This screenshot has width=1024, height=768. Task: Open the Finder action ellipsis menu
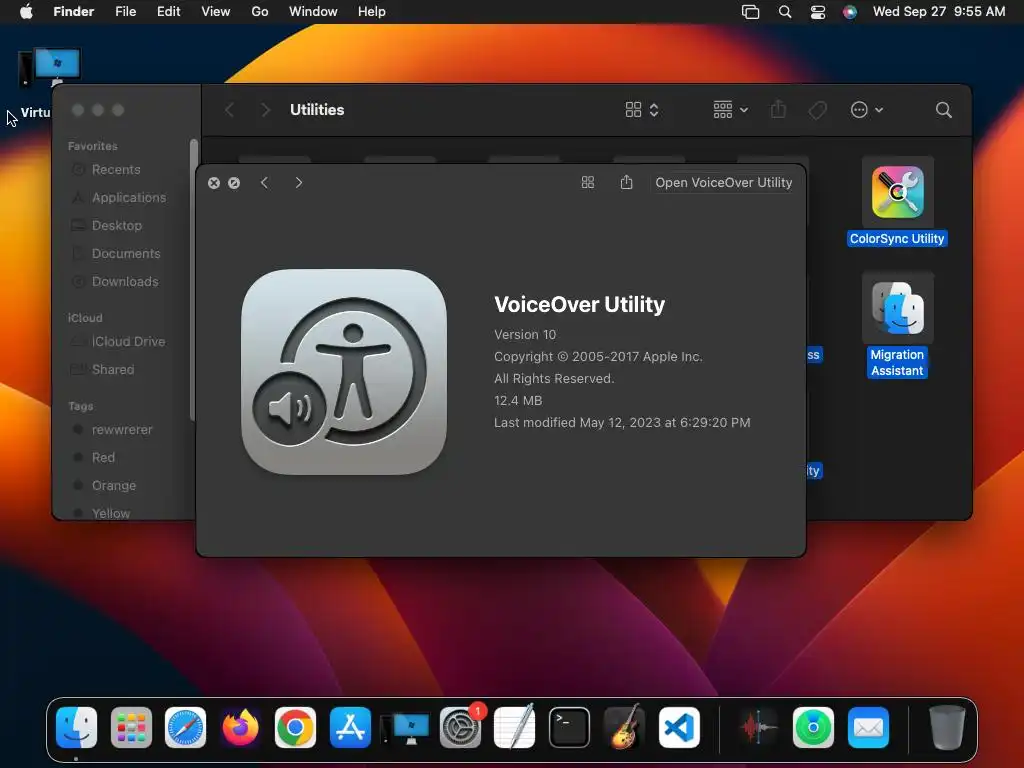click(x=867, y=110)
